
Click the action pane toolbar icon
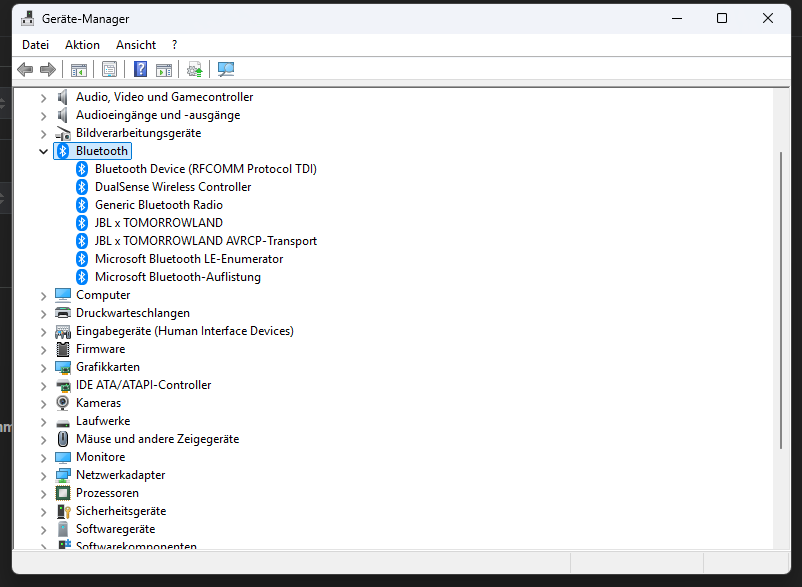tap(164, 70)
